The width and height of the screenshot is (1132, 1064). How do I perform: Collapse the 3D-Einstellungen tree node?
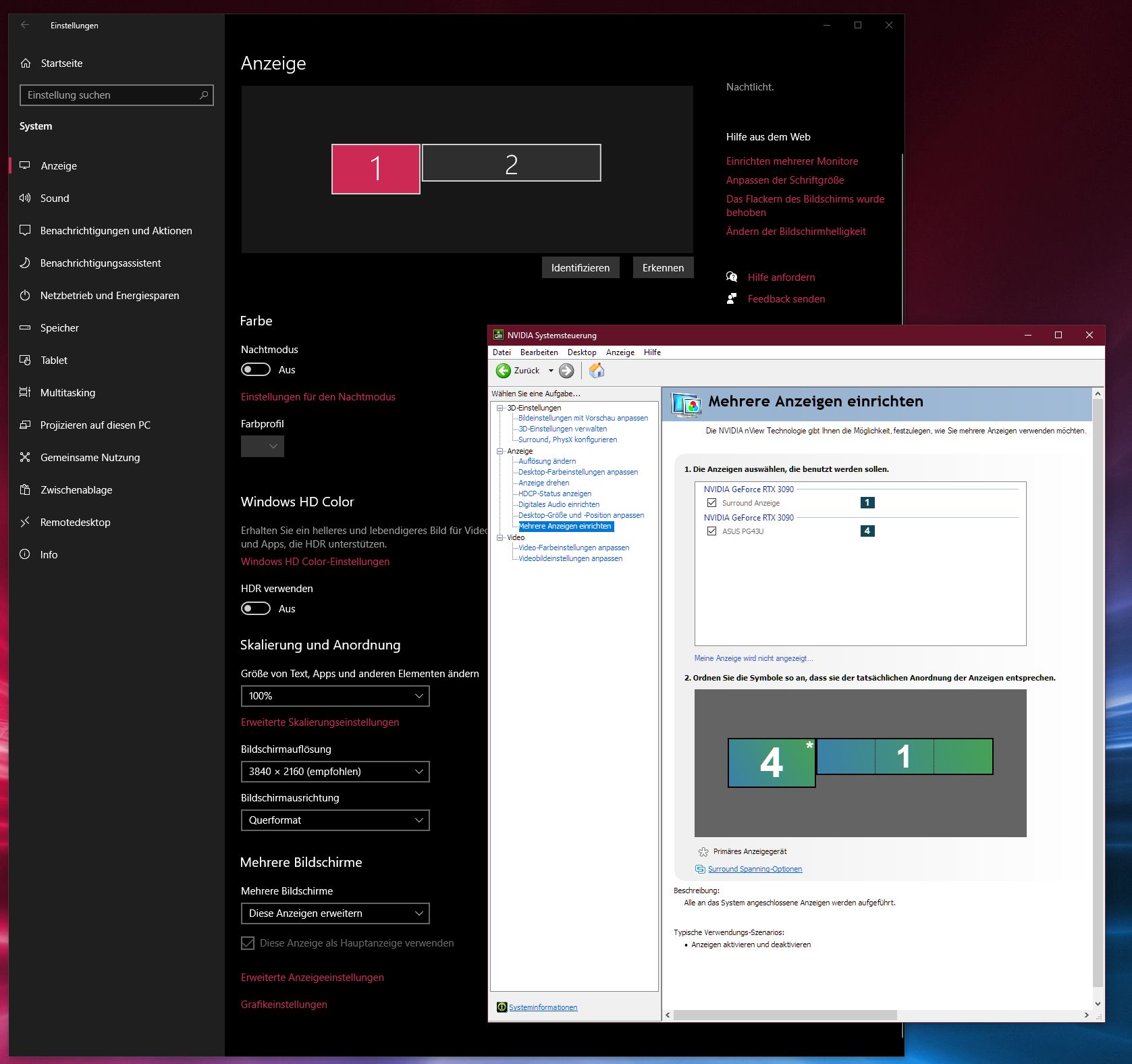point(500,408)
